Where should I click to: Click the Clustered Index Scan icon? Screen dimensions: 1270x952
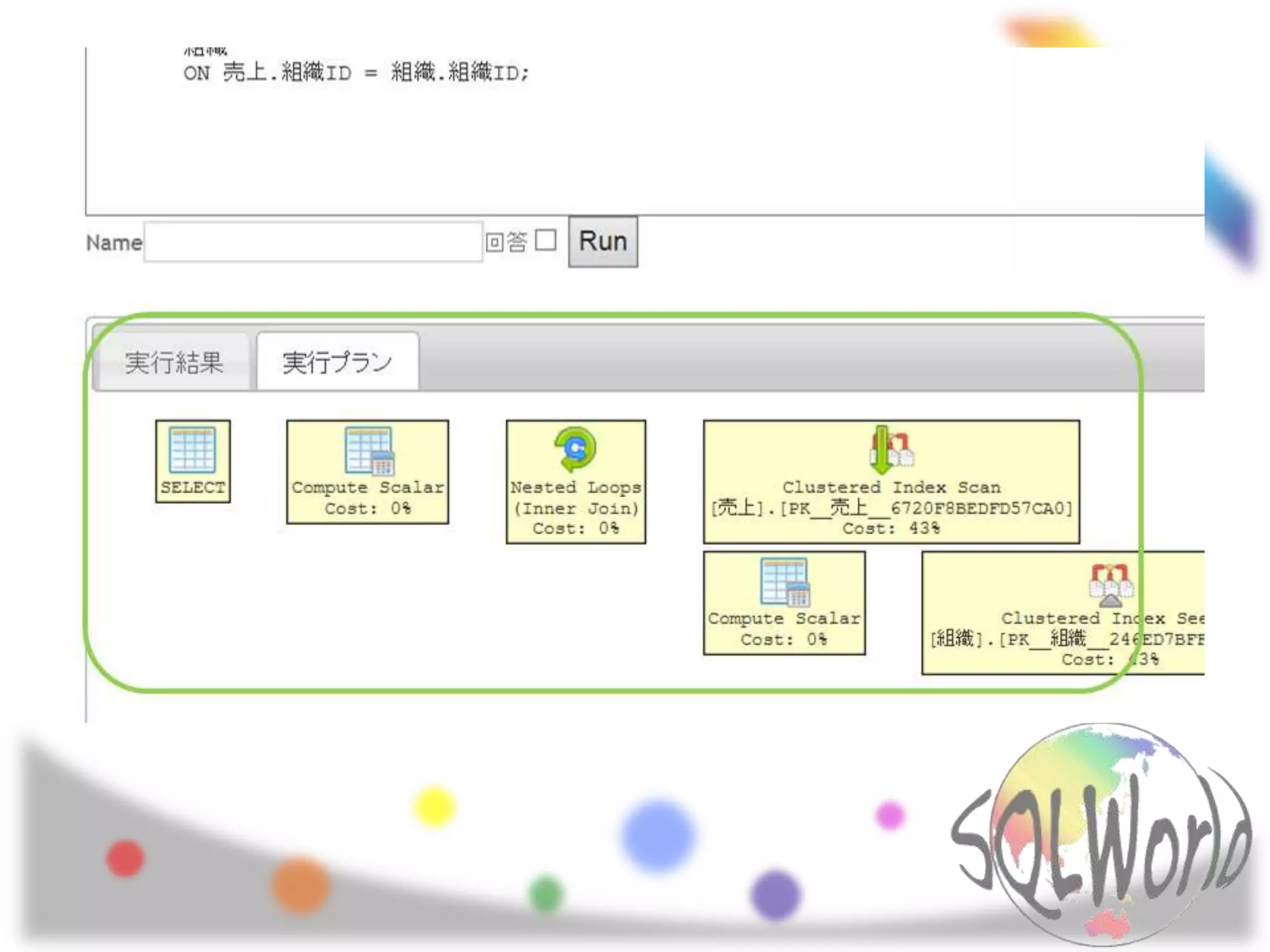pyautogui.click(x=891, y=450)
